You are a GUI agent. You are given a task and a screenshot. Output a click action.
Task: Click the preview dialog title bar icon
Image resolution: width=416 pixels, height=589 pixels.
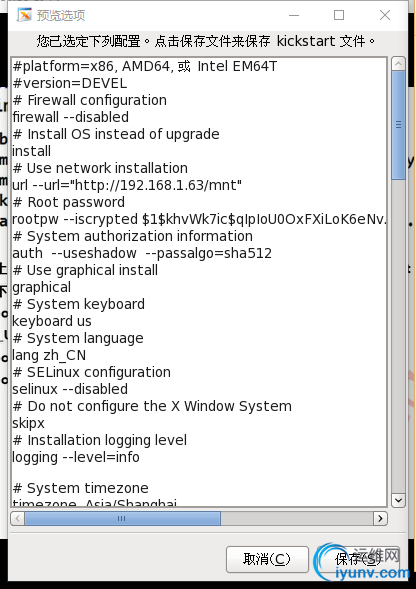coord(24,15)
